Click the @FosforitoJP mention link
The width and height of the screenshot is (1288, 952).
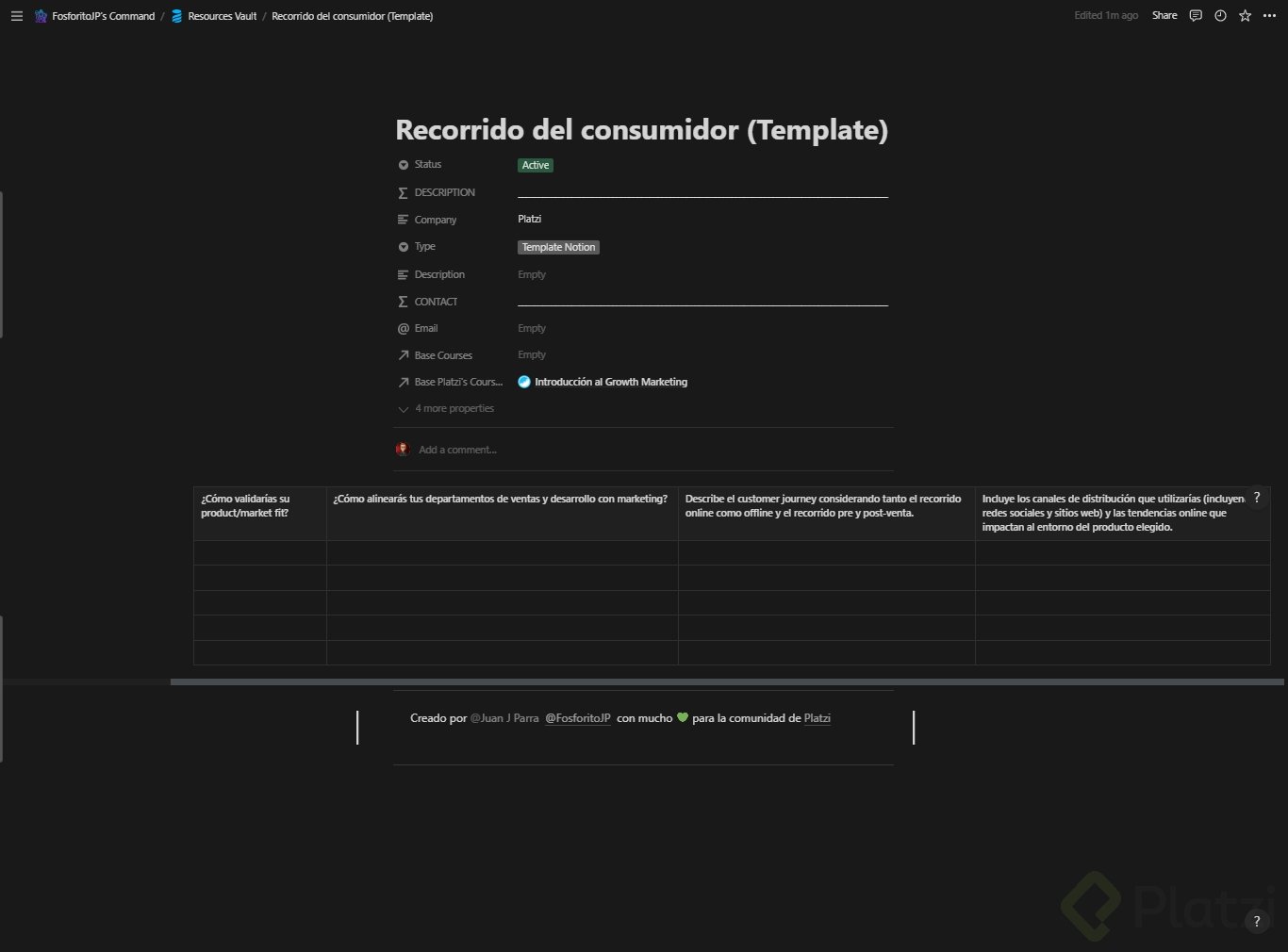tap(578, 718)
